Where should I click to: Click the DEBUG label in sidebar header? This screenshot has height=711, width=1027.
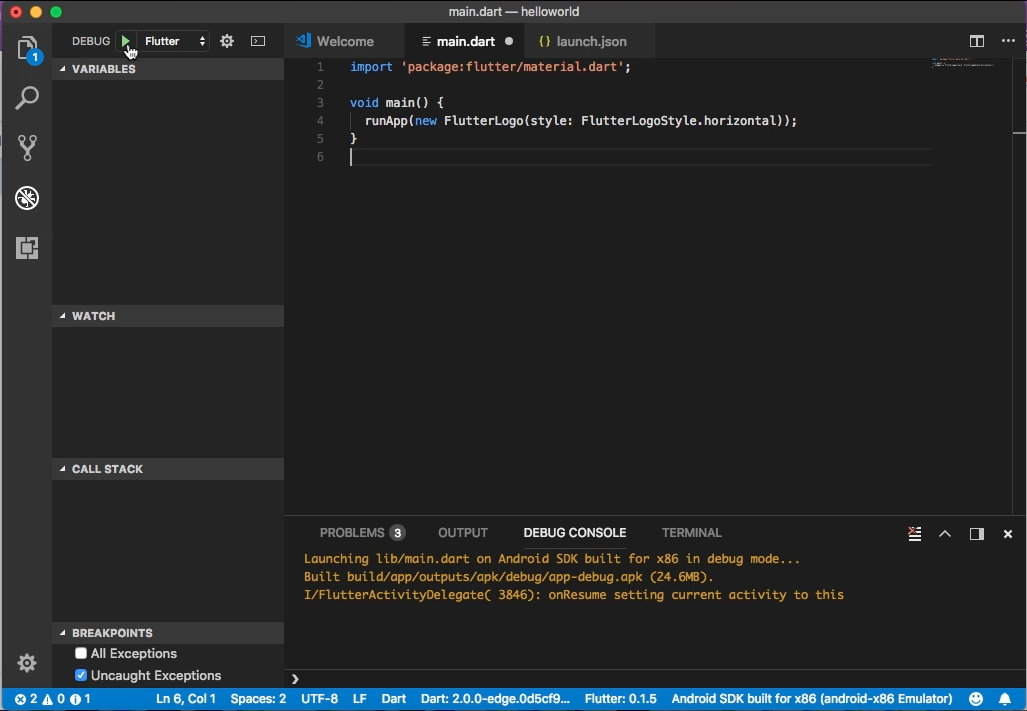click(91, 41)
